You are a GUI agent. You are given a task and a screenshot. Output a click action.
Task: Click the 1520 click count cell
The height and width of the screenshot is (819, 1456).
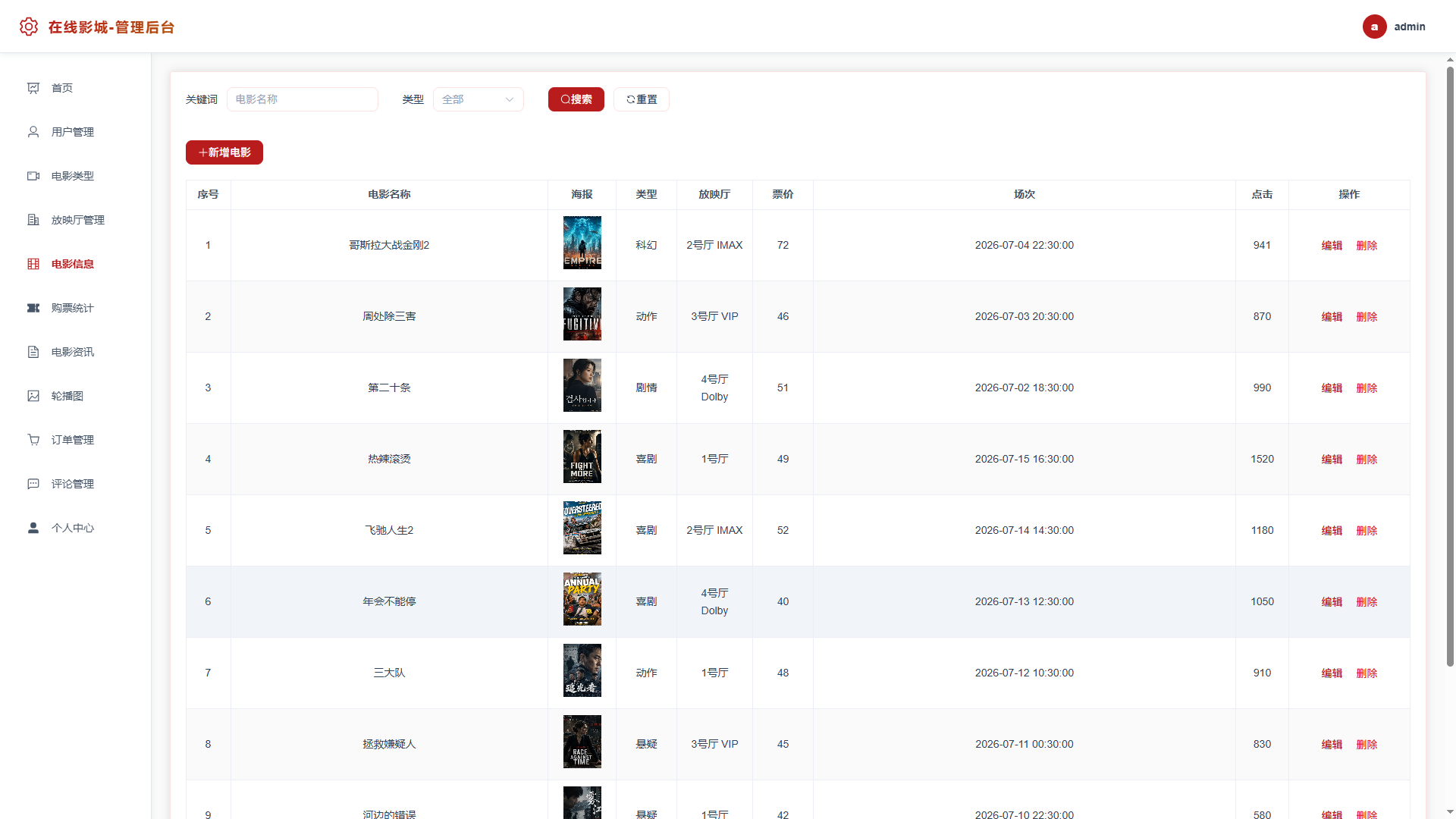pyautogui.click(x=1262, y=460)
